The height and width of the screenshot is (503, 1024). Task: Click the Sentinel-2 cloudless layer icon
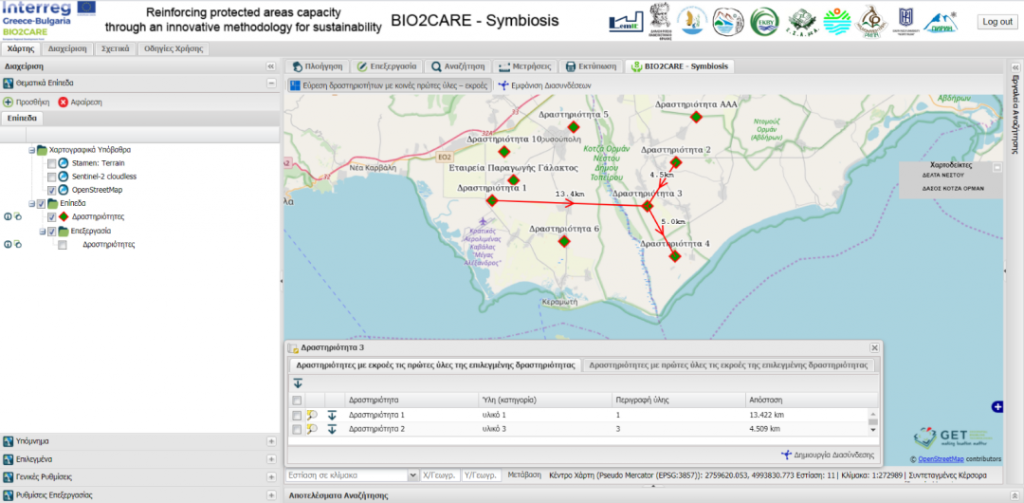63,176
